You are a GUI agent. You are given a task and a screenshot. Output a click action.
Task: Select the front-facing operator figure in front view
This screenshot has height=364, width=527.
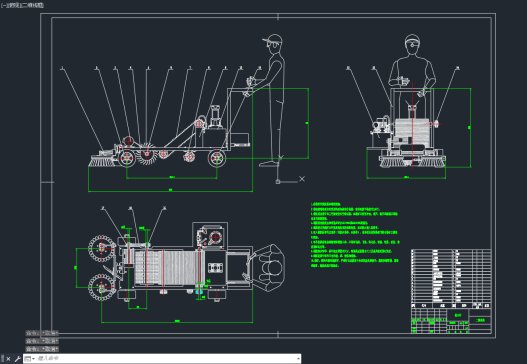click(412, 66)
